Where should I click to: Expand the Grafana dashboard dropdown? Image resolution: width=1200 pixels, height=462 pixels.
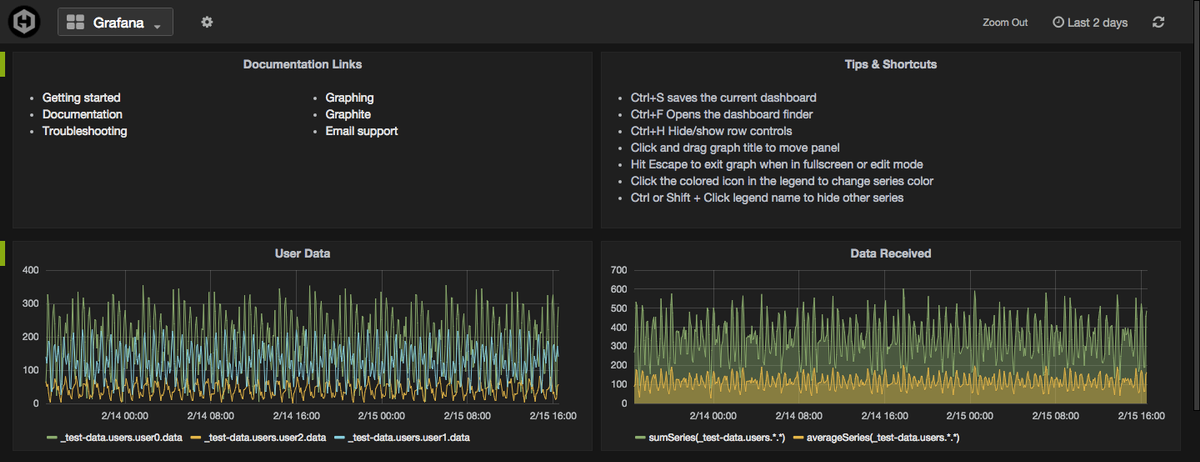[x=157, y=24]
